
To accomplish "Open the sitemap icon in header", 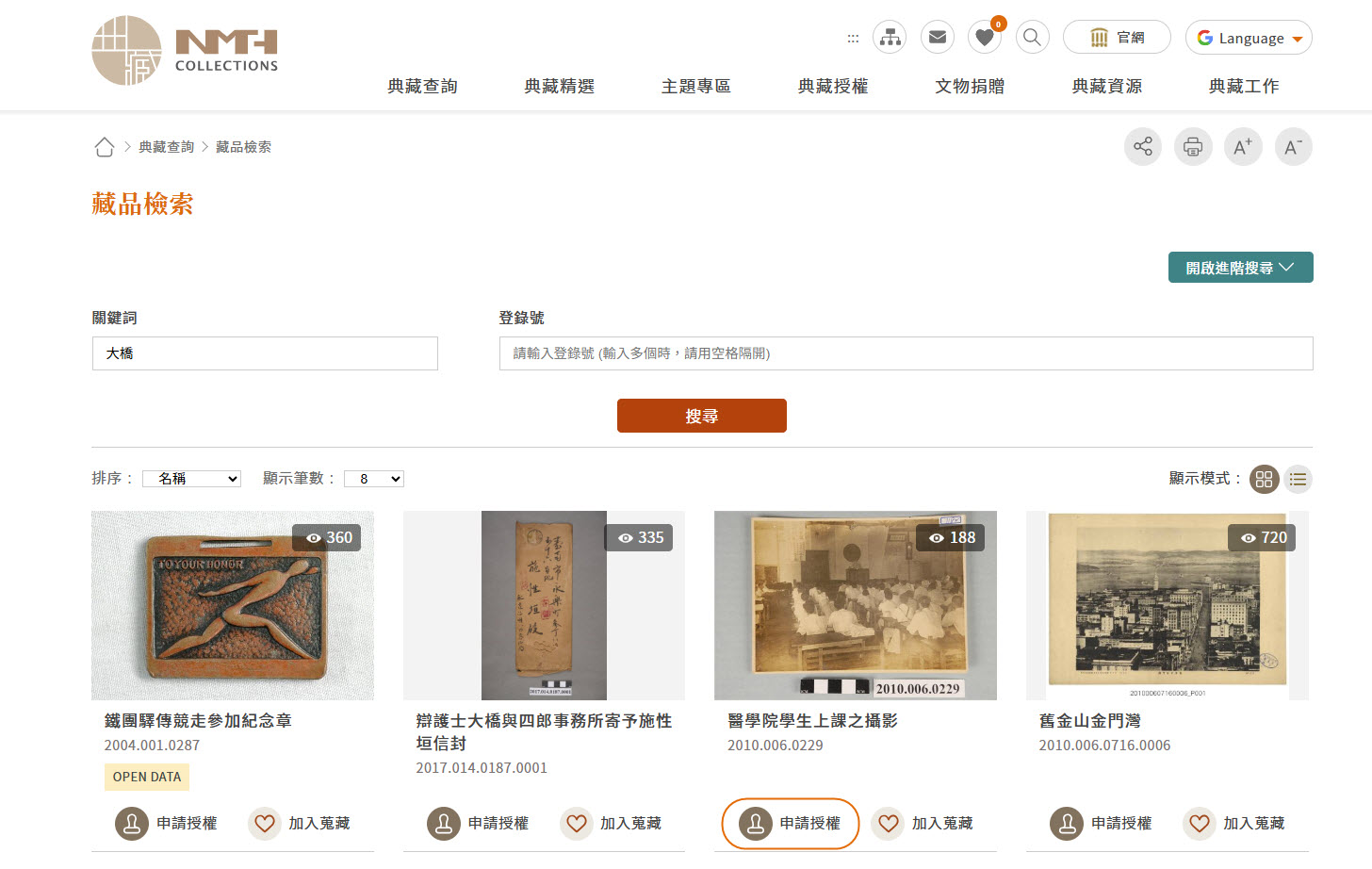I will [890, 38].
